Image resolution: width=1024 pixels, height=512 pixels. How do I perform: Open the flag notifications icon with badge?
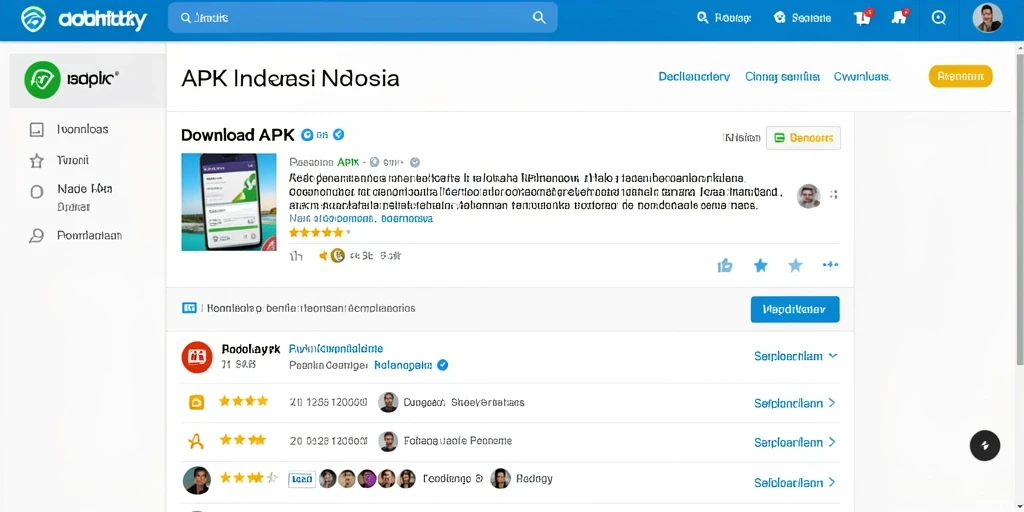(x=863, y=18)
